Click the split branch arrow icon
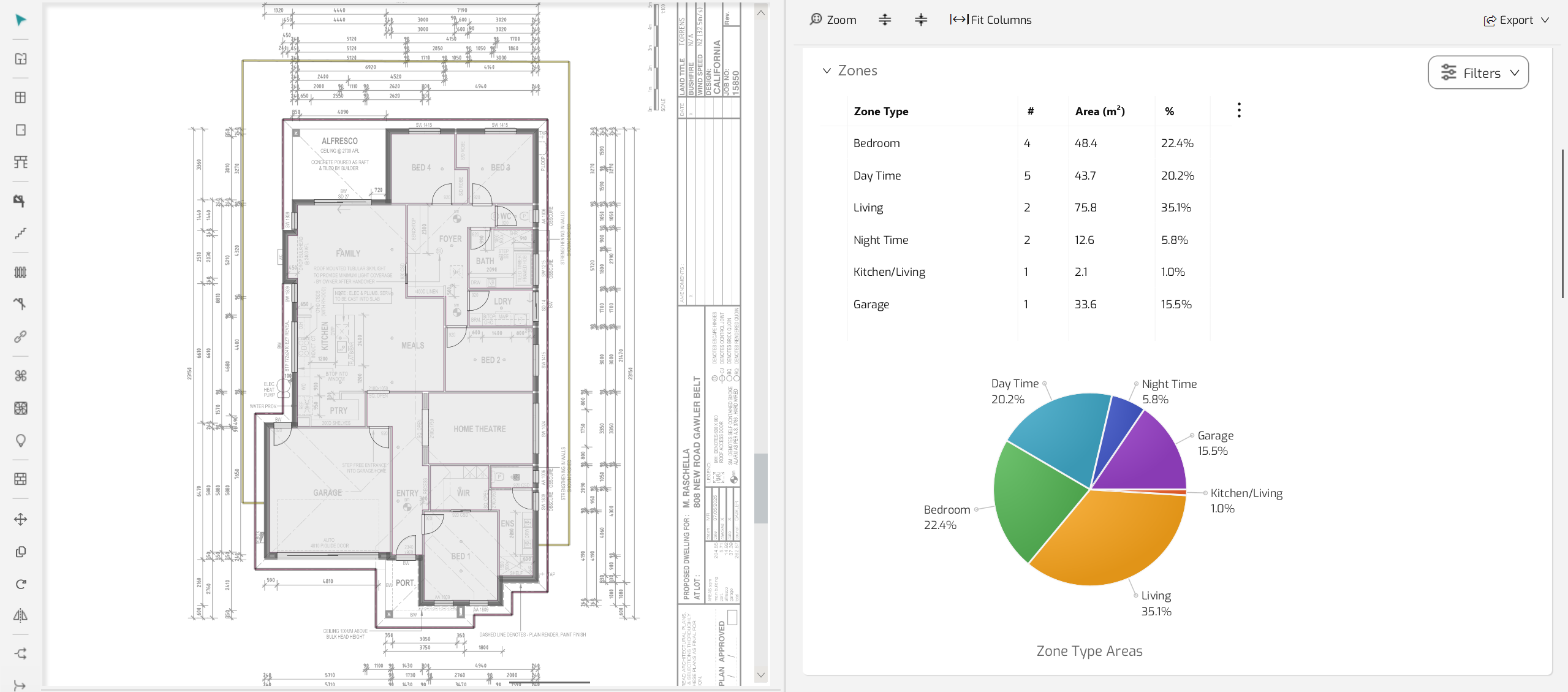Viewport: 1568px width, 692px height. pos(20,653)
